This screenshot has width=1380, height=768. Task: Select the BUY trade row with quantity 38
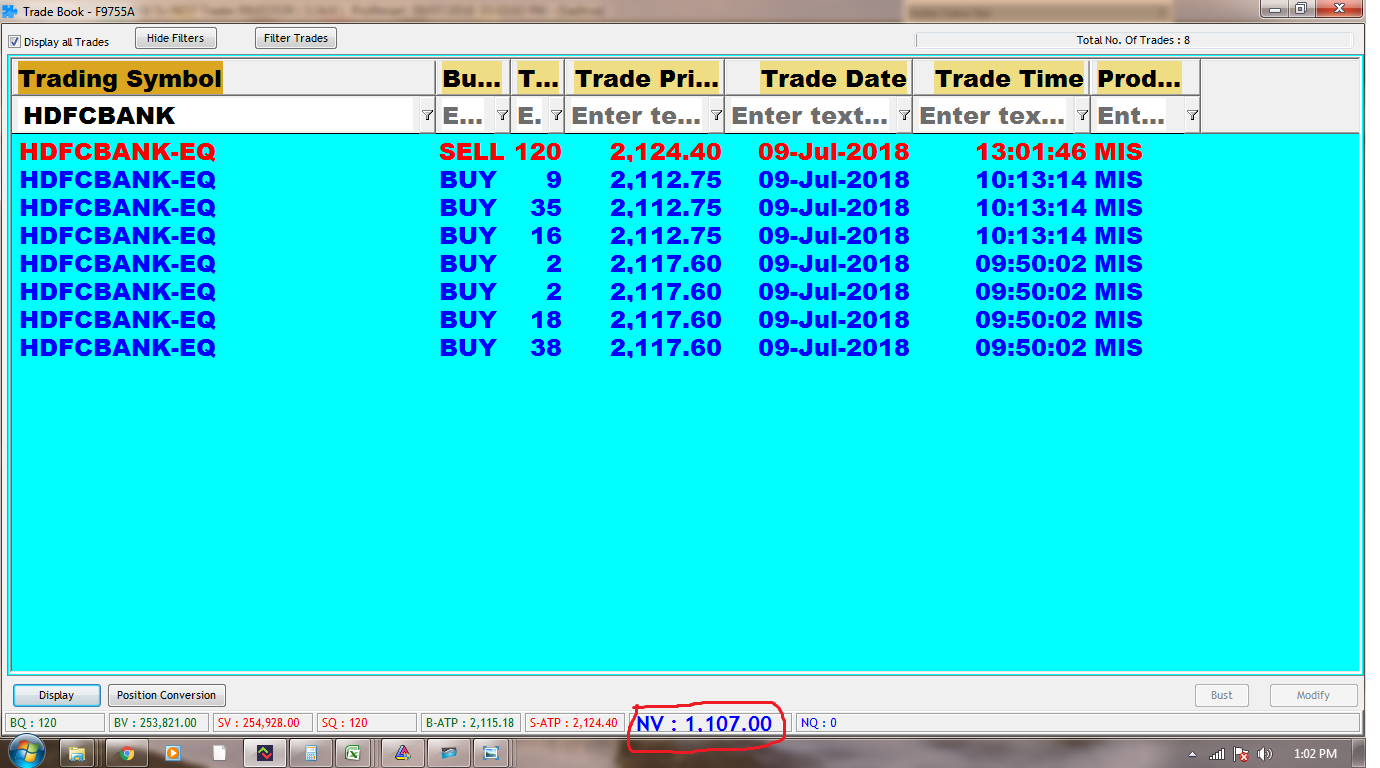(x=685, y=348)
